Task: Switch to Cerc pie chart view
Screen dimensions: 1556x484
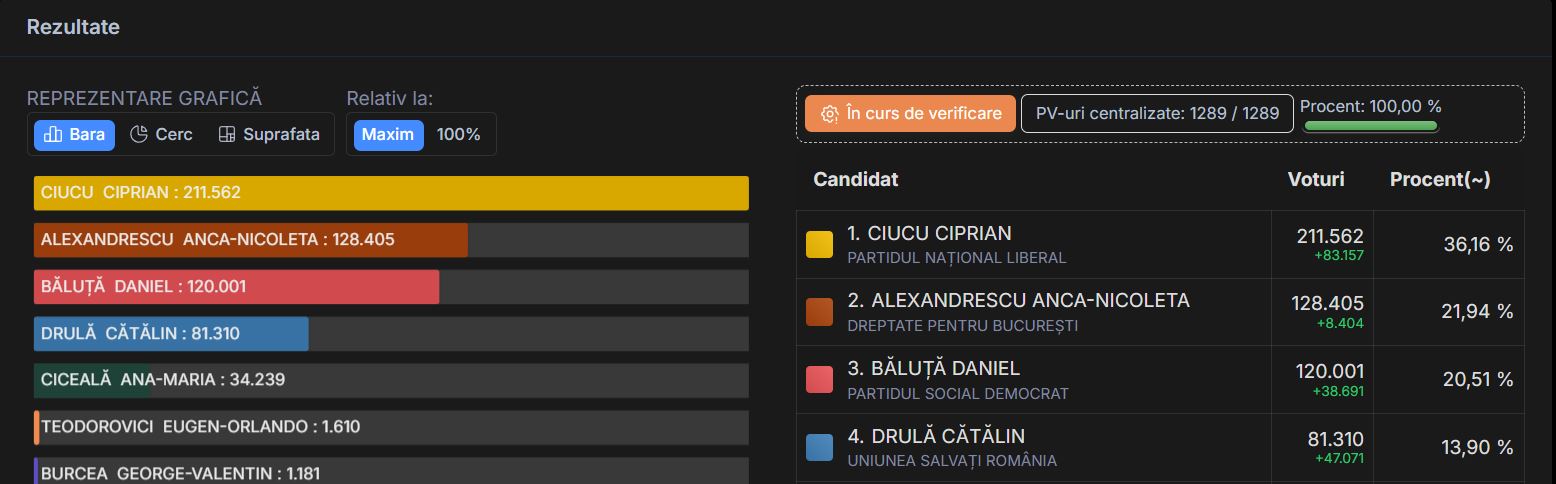Action: 161,135
